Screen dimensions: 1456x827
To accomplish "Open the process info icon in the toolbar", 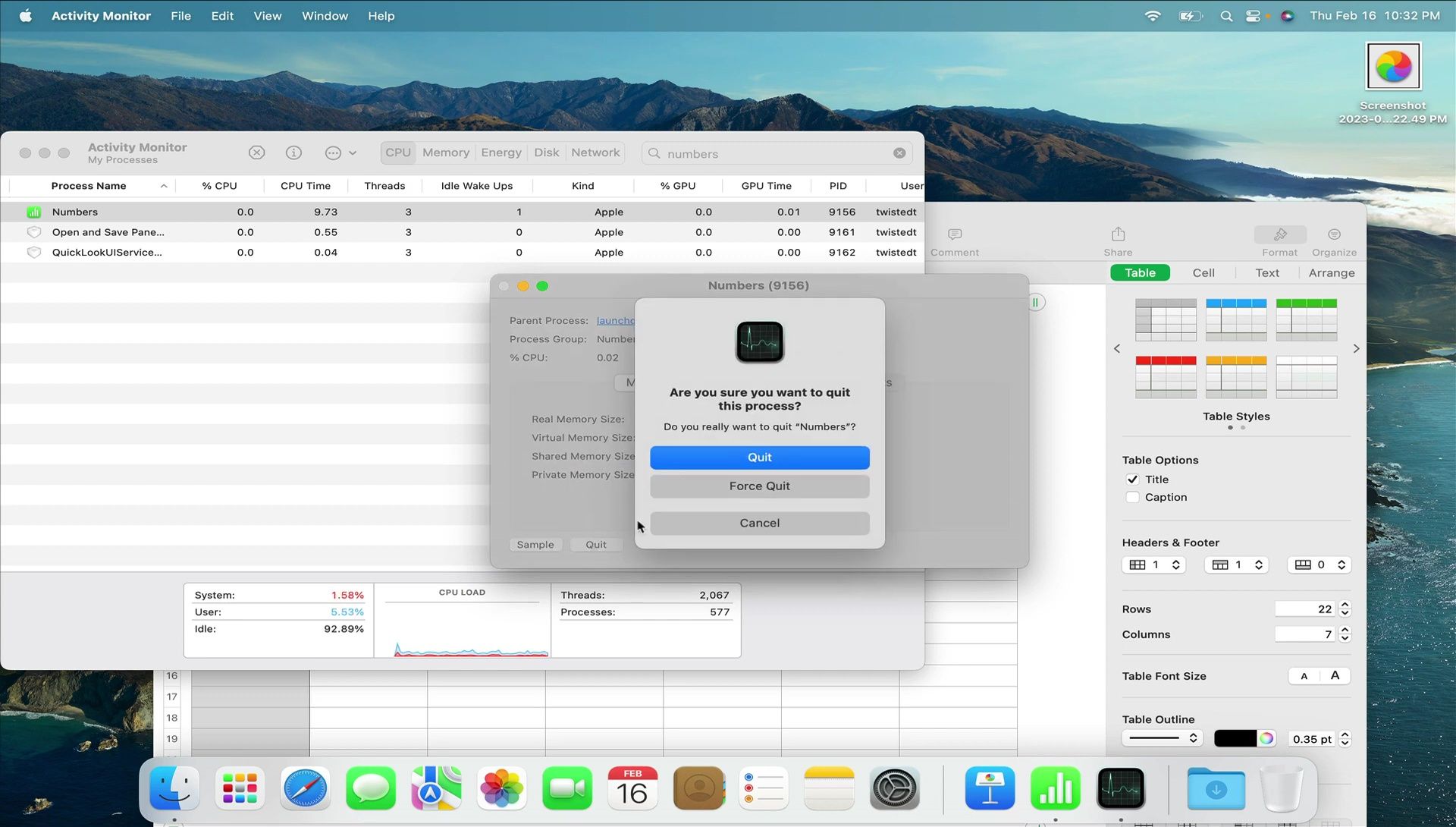I will (x=293, y=153).
